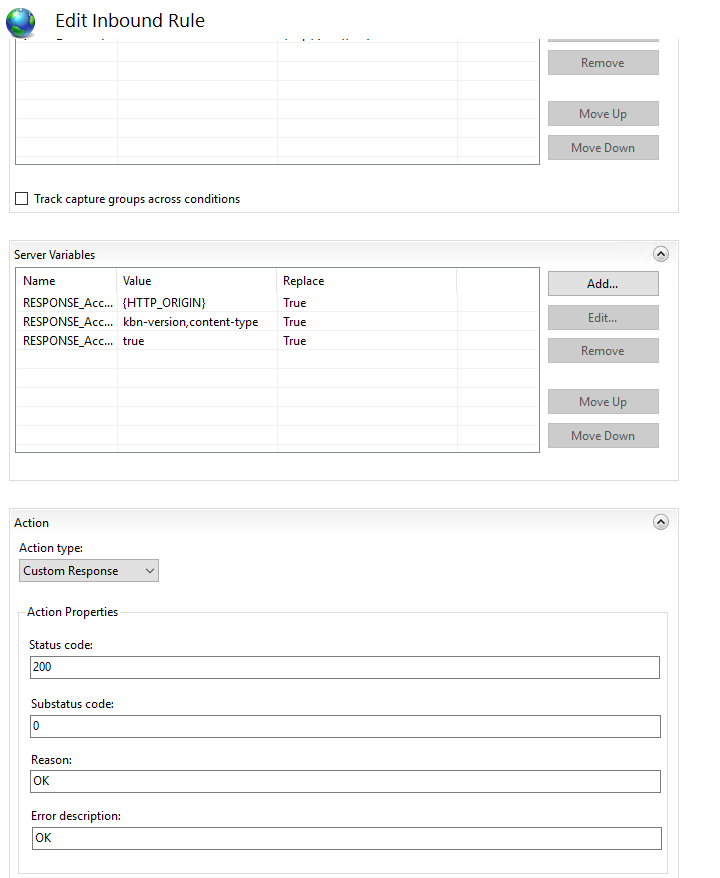Viewport: 720px width, 878px height.
Task: Click Remove in the conditions section
Action: 602,62
